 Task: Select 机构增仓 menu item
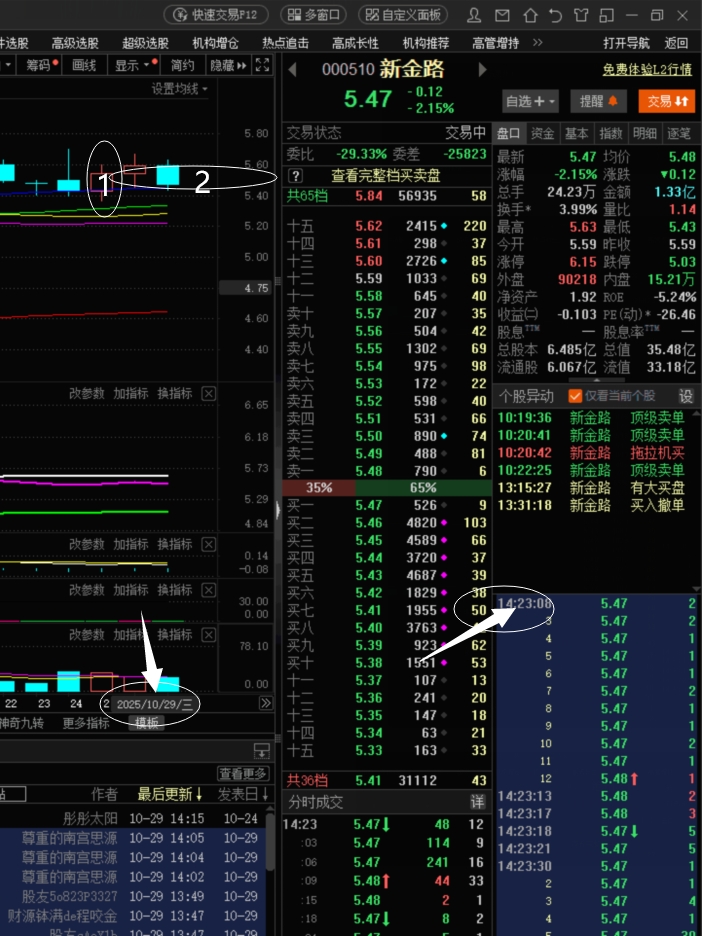click(215, 43)
